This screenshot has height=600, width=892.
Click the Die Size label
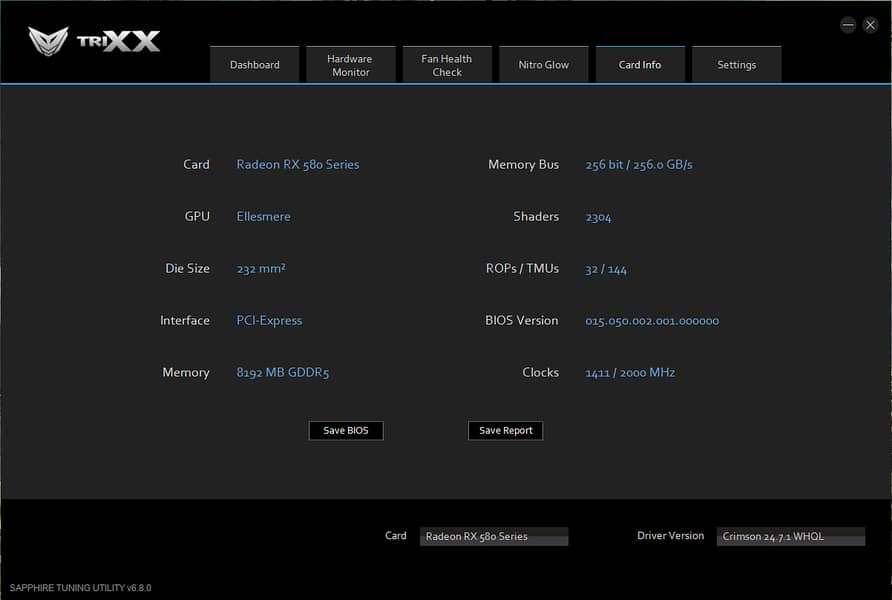tap(187, 268)
